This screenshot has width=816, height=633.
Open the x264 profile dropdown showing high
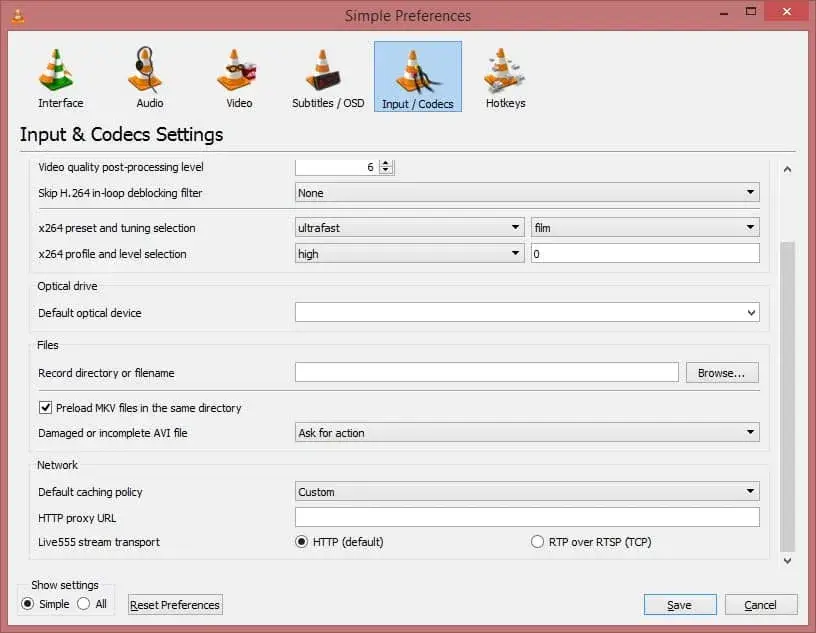tap(409, 254)
